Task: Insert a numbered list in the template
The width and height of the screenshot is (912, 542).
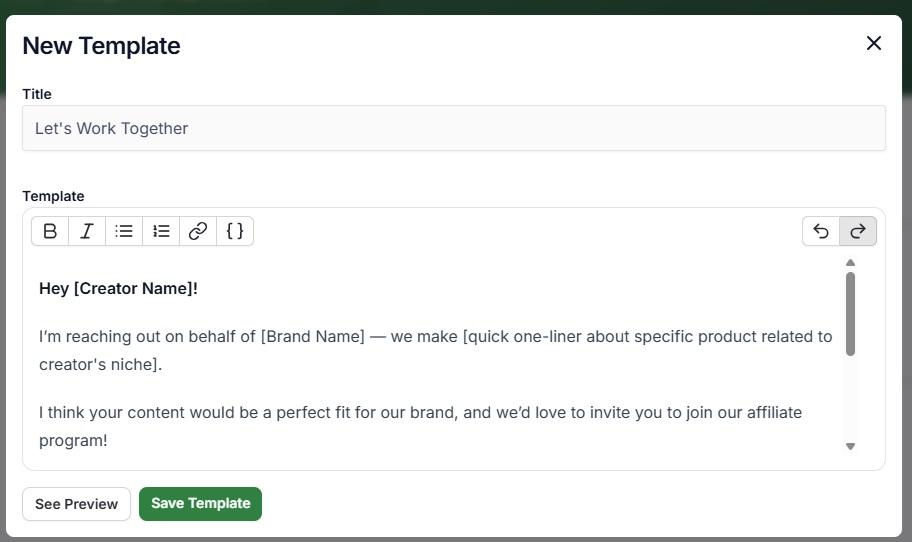Action: coord(161,231)
